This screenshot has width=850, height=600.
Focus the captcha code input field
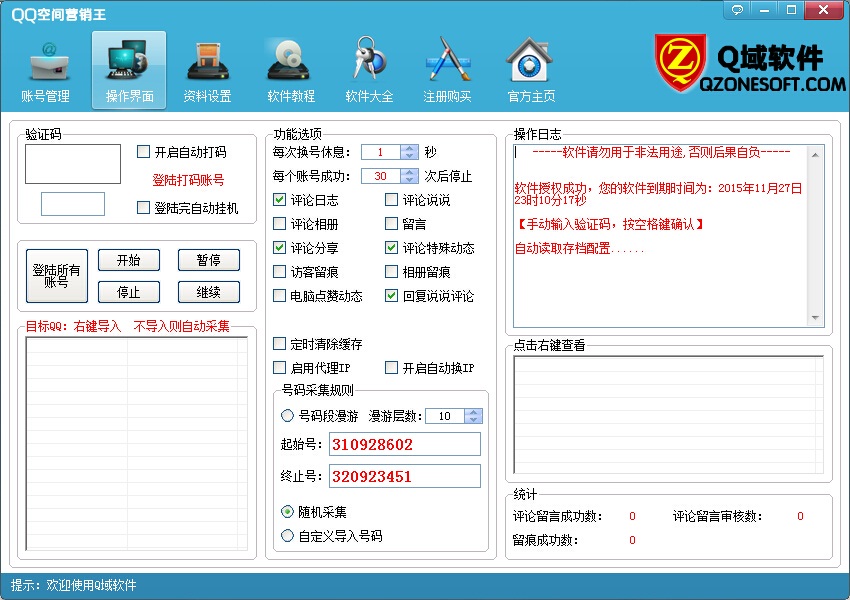[73, 204]
